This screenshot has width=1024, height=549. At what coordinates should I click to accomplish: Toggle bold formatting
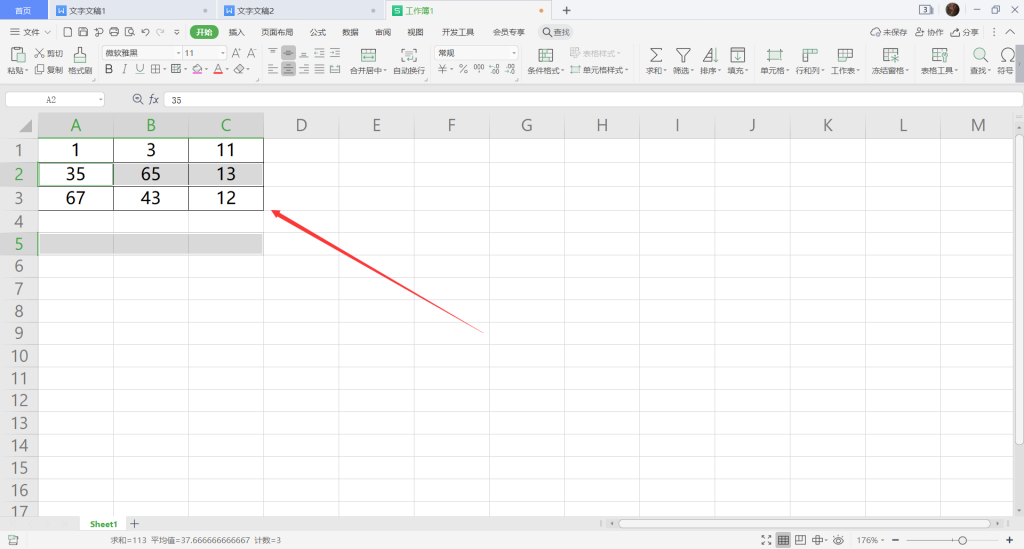[109, 69]
